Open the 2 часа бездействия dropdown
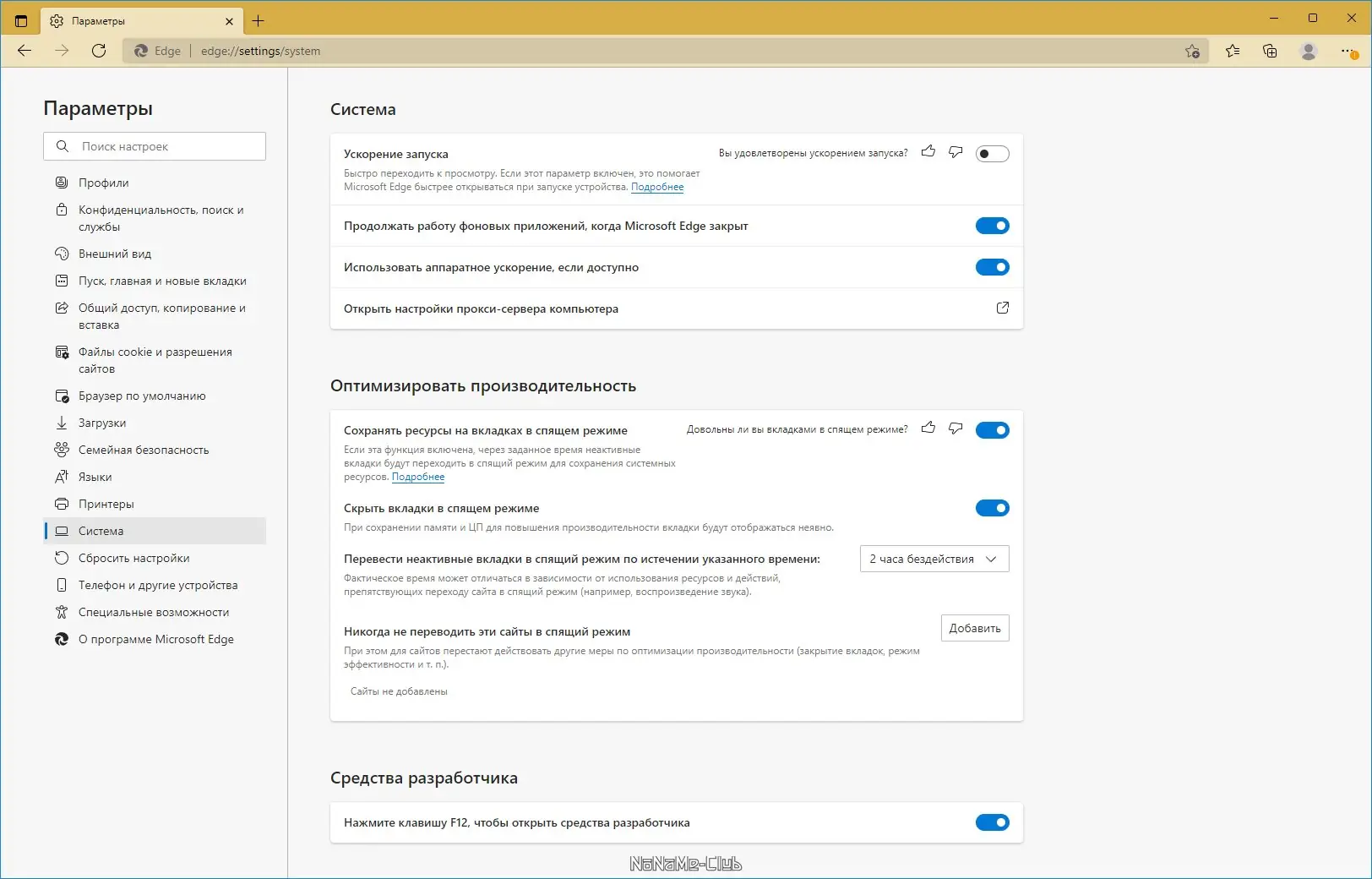The width and height of the screenshot is (1372, 879). point(934,559)
